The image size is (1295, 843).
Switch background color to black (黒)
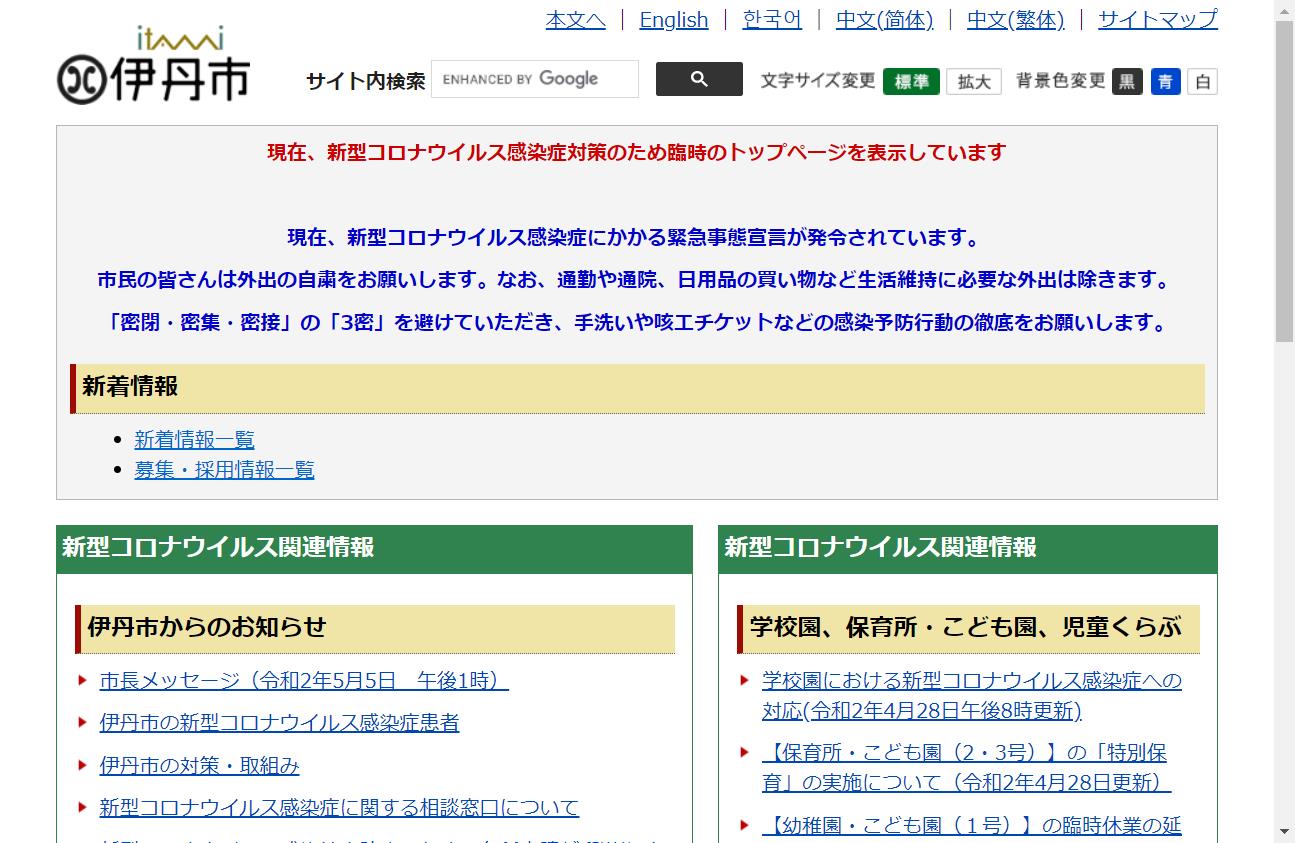point(1127,82)
